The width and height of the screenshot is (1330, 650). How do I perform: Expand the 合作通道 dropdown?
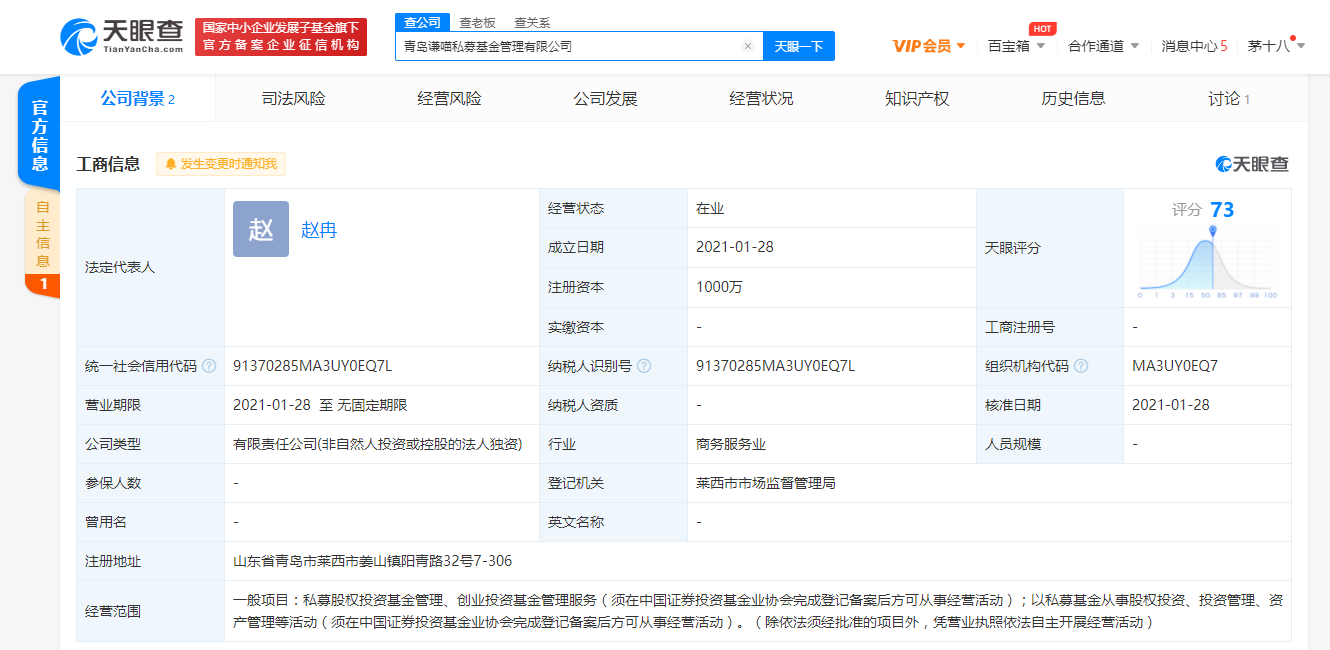coord(1103,46)
